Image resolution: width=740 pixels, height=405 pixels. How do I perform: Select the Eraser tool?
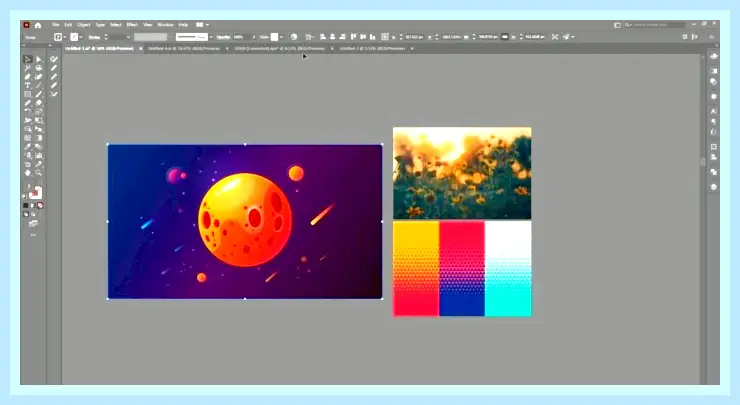point(39,103)
